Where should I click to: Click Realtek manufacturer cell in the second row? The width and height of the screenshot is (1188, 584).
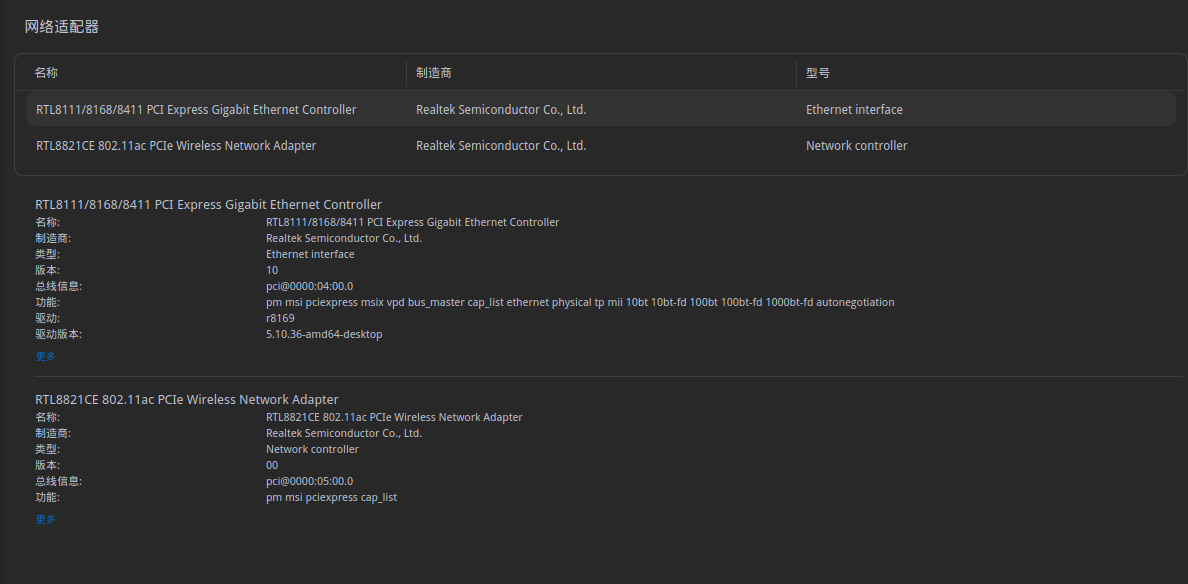pos(500,146)
